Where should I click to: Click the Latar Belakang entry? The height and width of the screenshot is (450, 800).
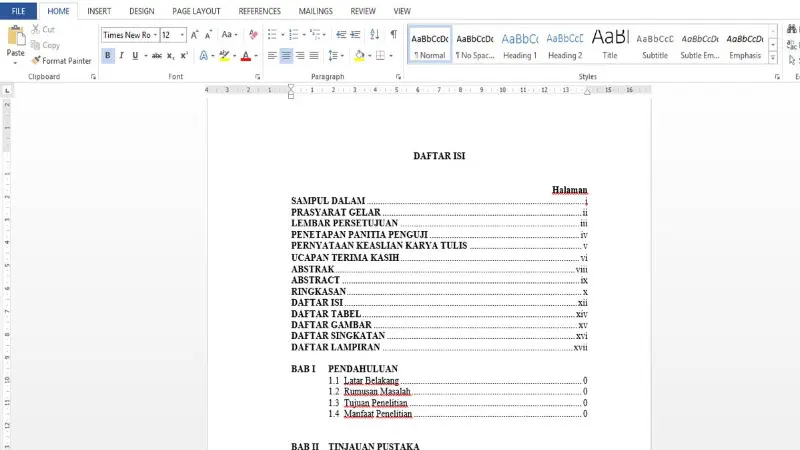pyautogui.click(x=371, y=381)
